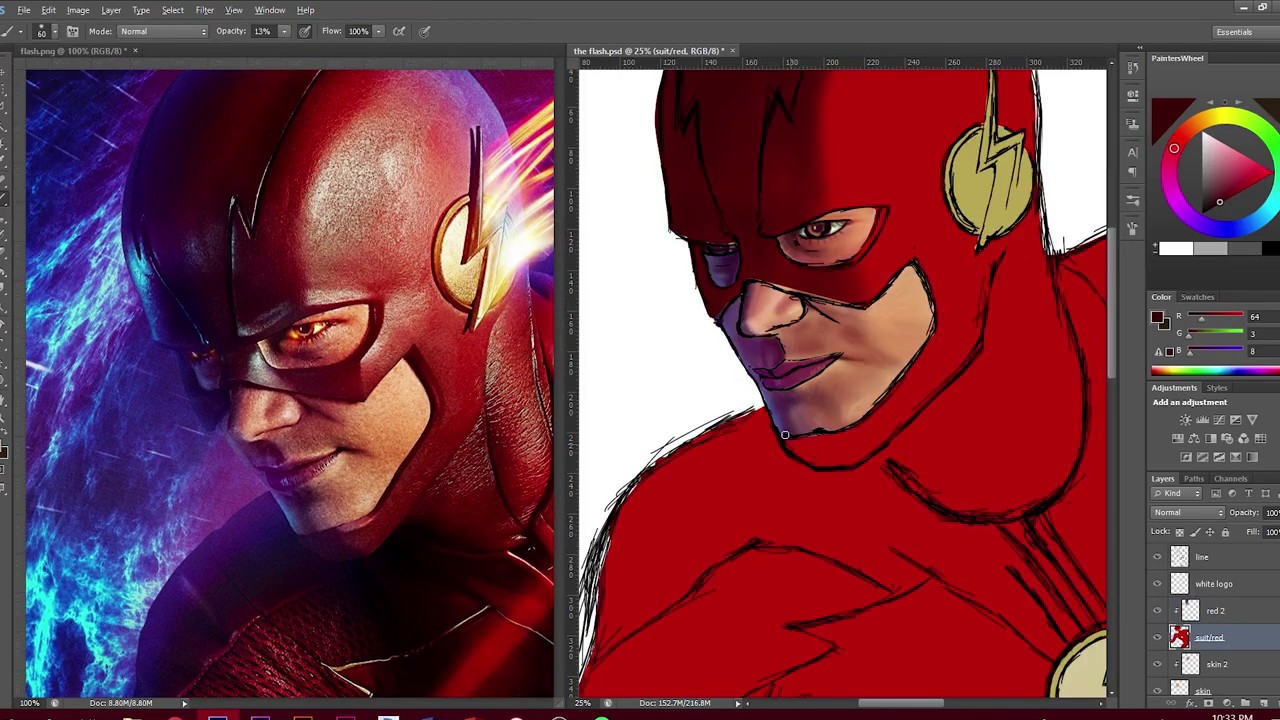This screenshot has height=720, width=1280.
Task: Switch to the Swatches tab
Action: [x=1197, y=297]
